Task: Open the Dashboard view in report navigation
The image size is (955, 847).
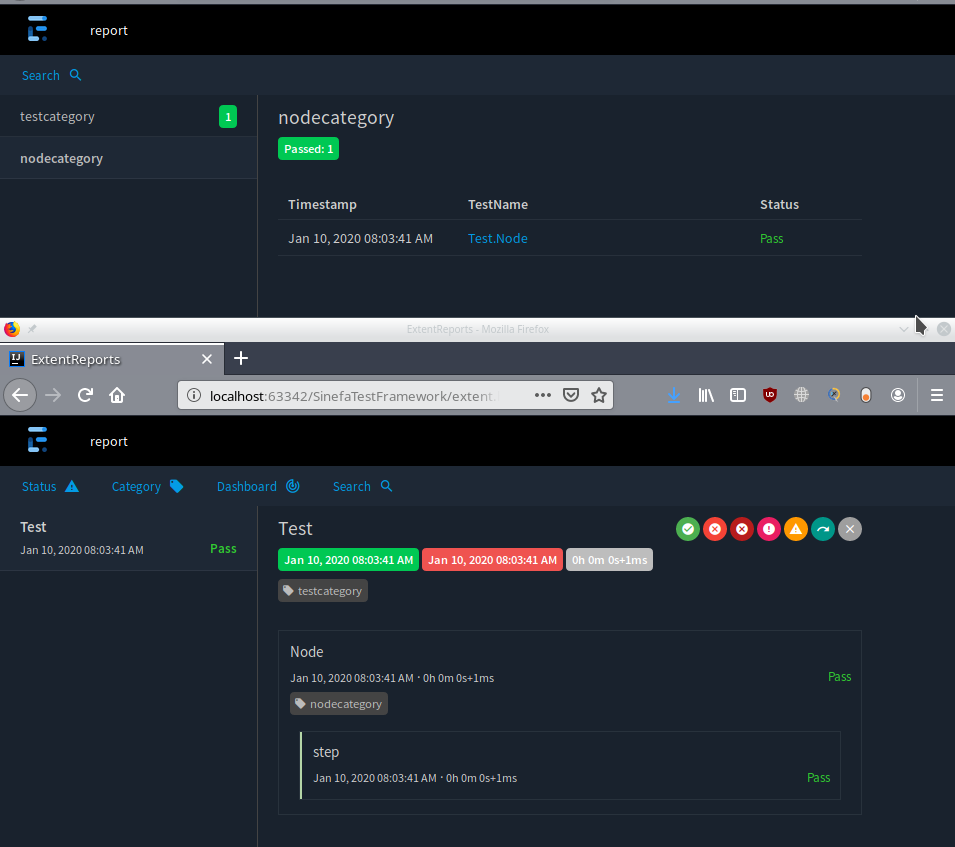Action: tap(258, 486)
